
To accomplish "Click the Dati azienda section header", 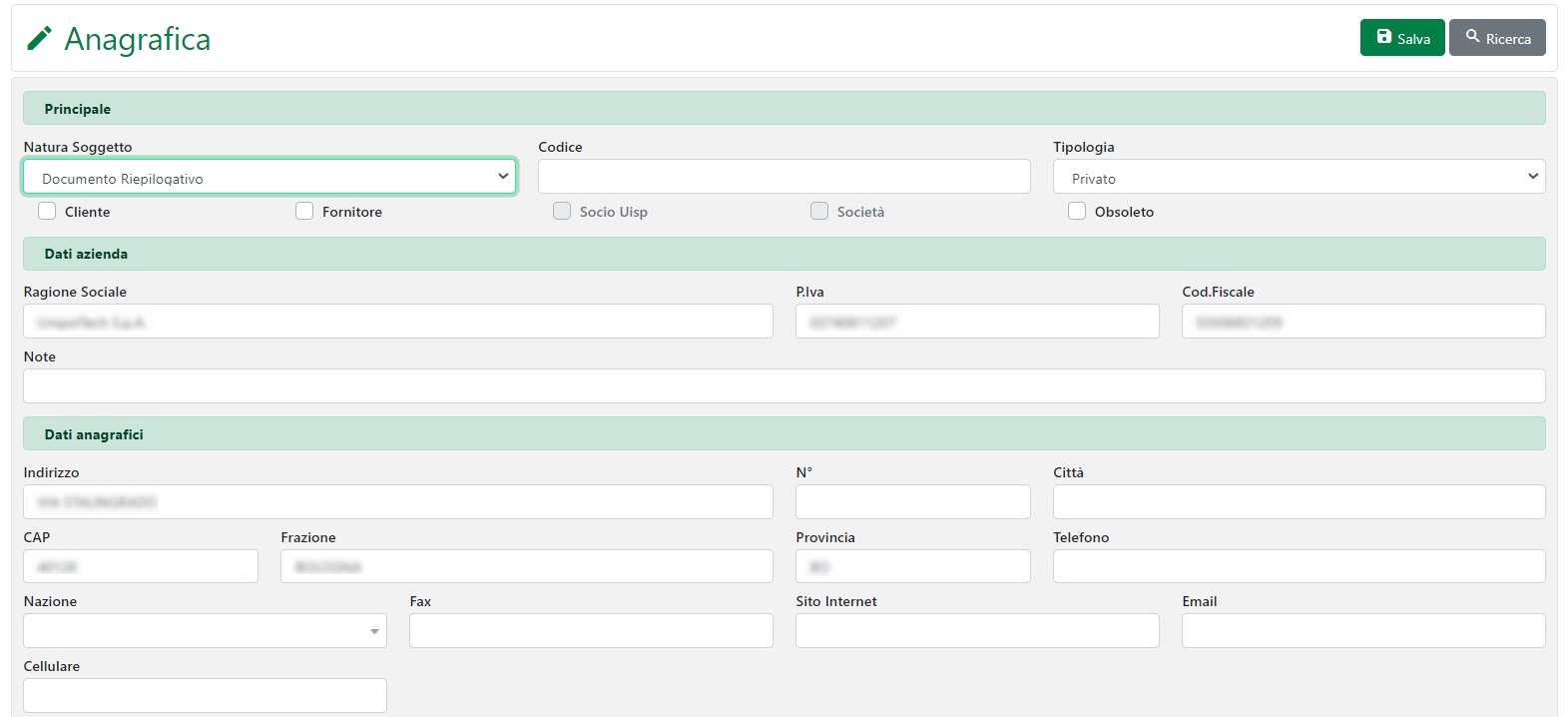I will [x=784, y=254].
